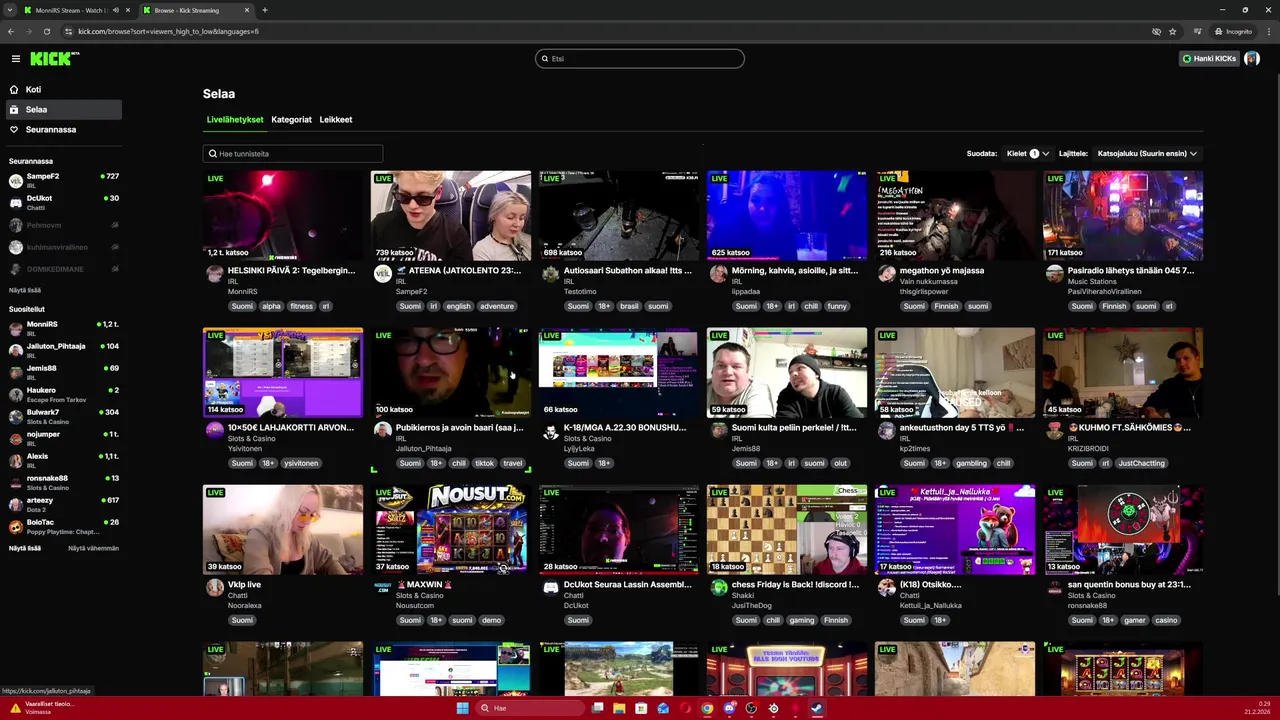Image resolution: width=1280 pixels, height=720 pixels.
Task: Open SampeF2 channel in sidebar
Action: point(64,180)
